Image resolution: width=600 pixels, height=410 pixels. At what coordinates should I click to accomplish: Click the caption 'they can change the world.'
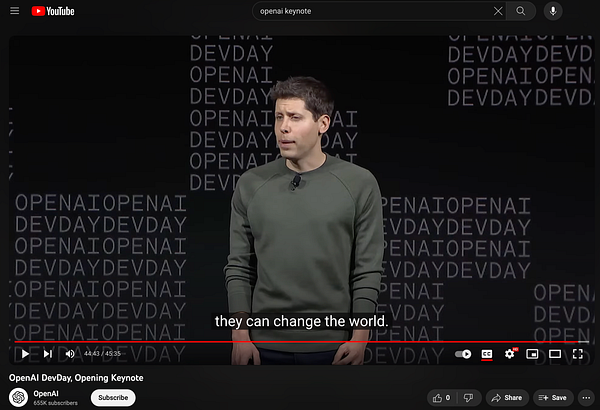coord(302,321)
